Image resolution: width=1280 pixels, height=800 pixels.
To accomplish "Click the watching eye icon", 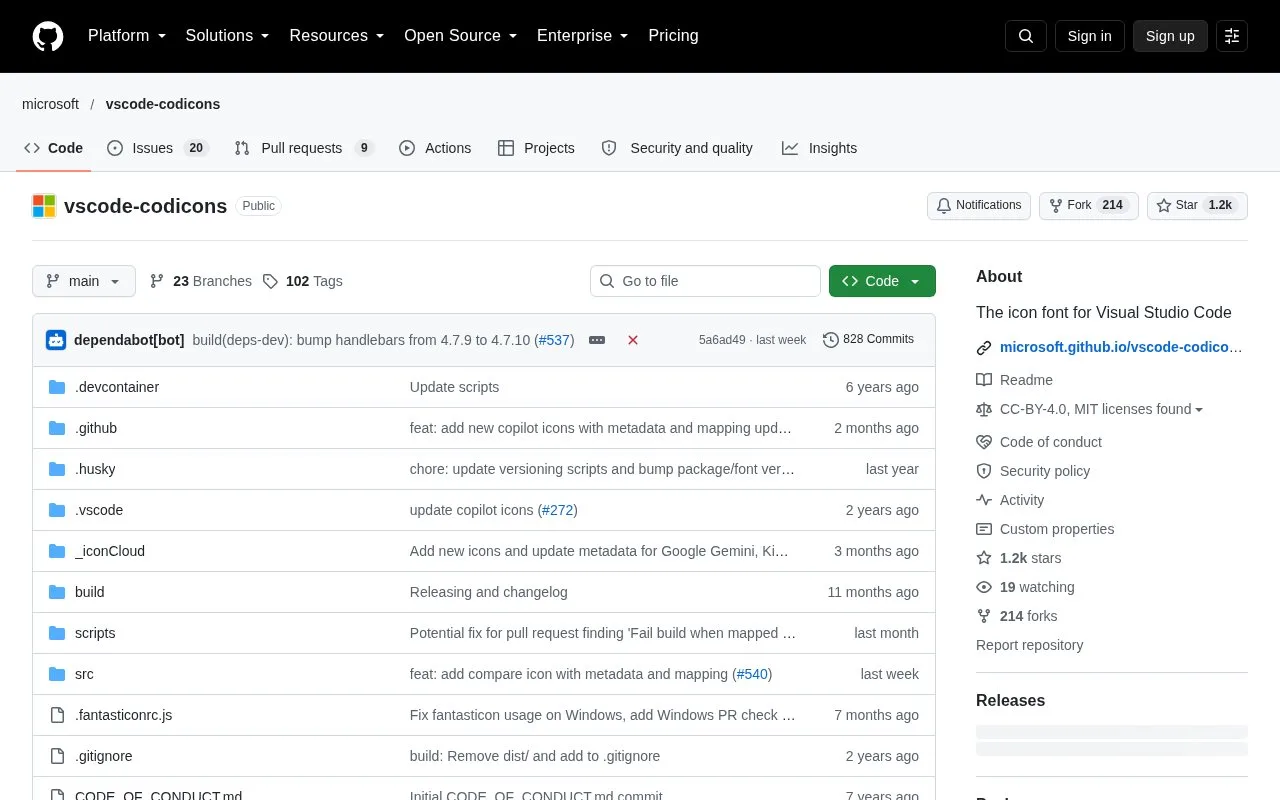I will pos(984,587).
